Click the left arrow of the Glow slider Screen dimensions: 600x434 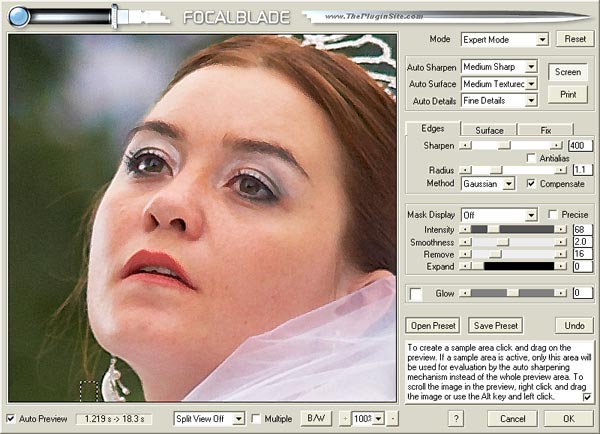pos(465,293)
